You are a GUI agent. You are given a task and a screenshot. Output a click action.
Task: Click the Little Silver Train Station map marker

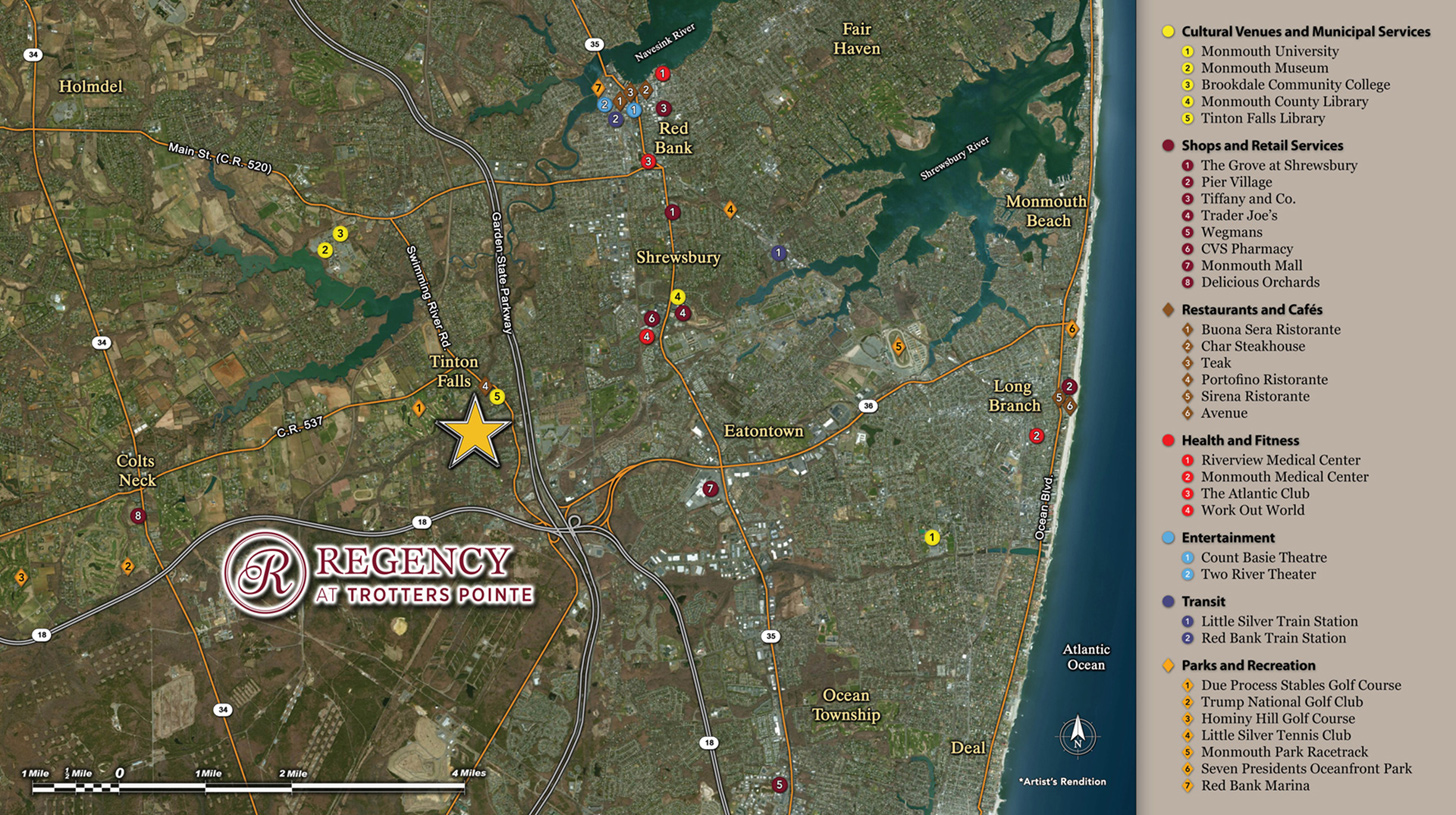coord(779,253)
